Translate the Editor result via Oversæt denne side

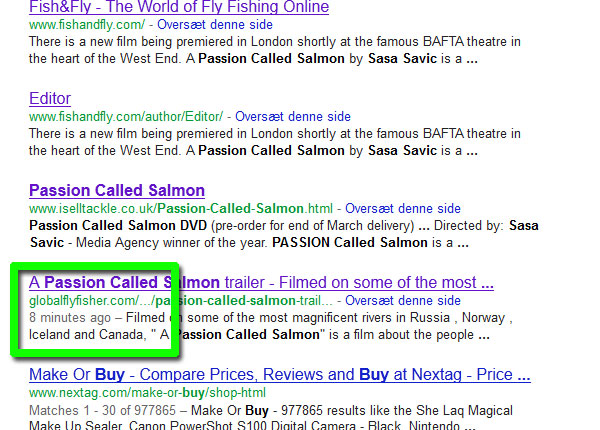pos(292,116)
